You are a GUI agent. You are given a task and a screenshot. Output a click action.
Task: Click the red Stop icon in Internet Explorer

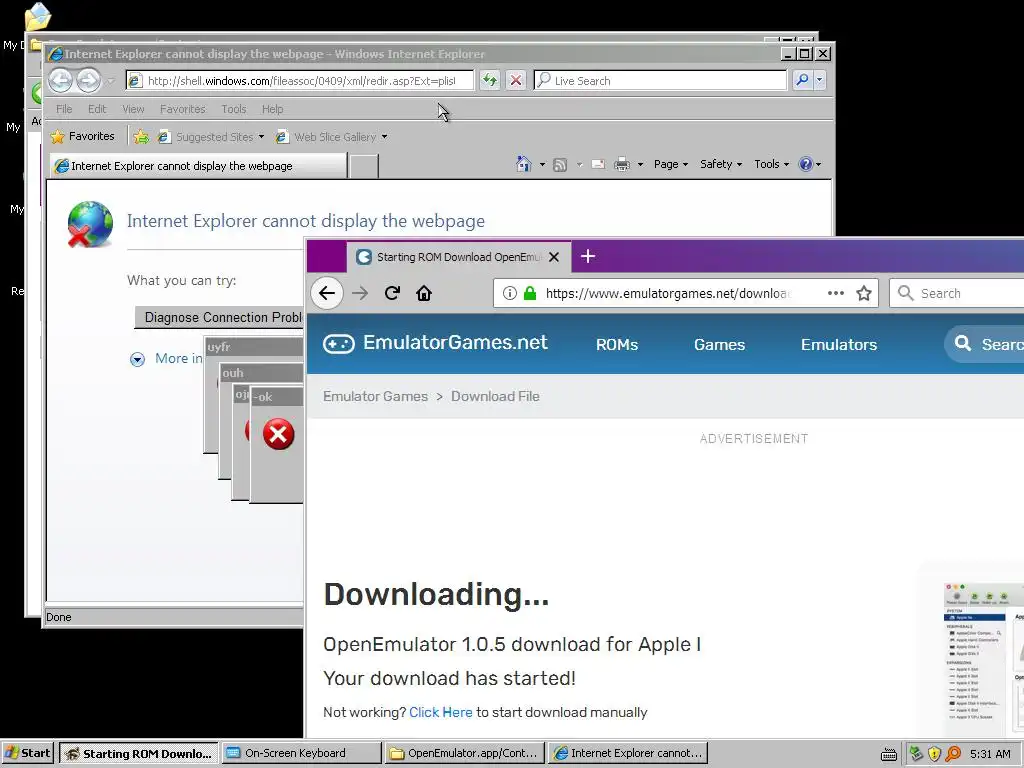pyautogui.click(x=515, y=80)
